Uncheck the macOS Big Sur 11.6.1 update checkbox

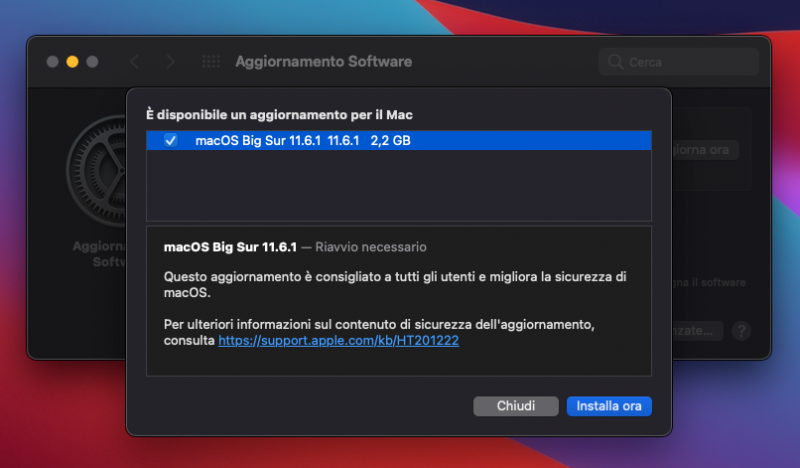[x=170, y=140]
